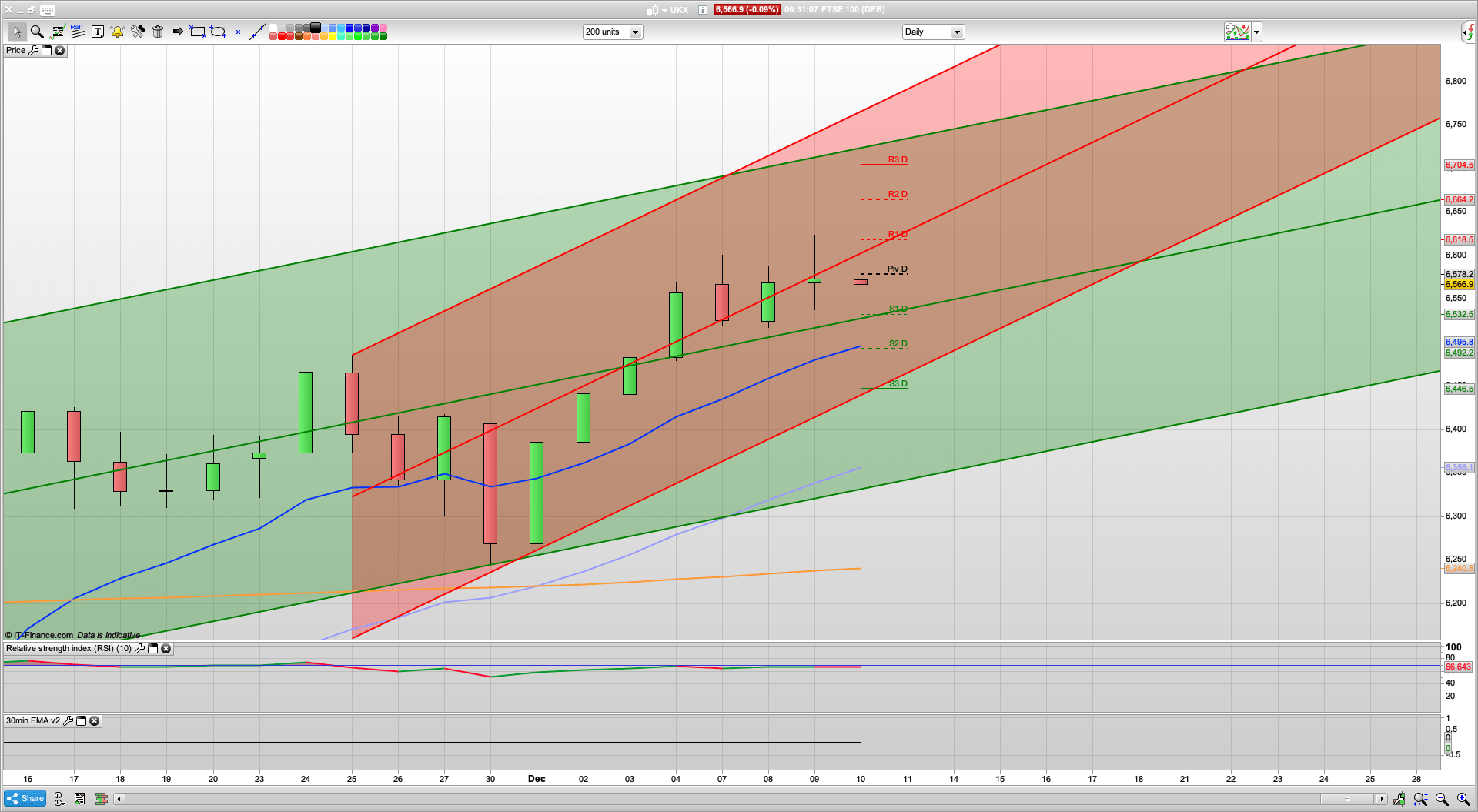Viewport: 1478px width, 812px height.
Task: Select the zoom magnifier tool in the toolbar
Action: tap(36, 32)
